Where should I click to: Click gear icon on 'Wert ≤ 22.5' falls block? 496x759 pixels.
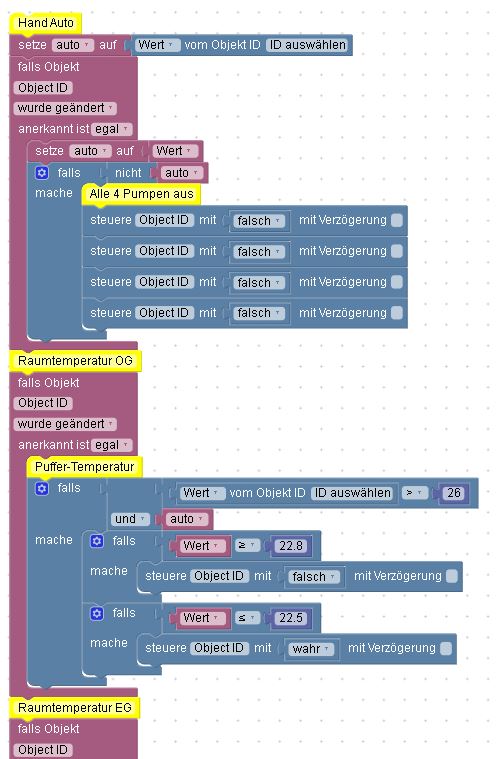97,613
